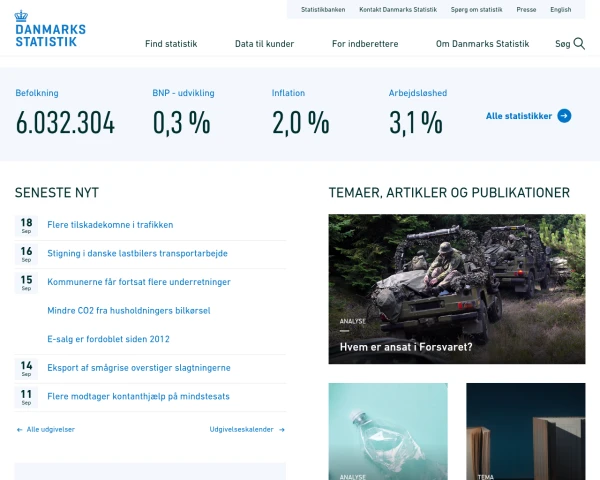
Task: Open the plastic bottle analysis card
Action: (x=388, y=431)
